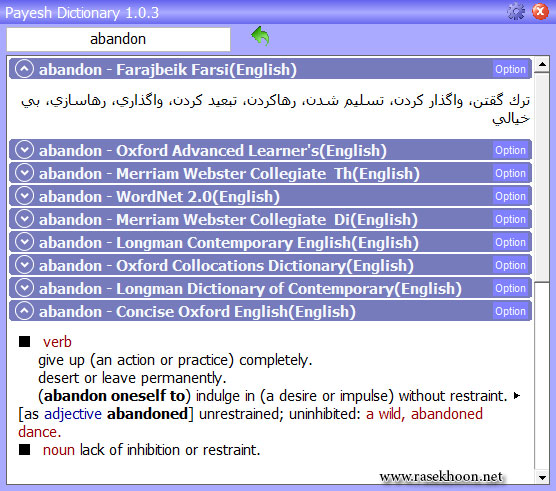Expand the Longman Dictionary of Contemporary chevron

pyautogui.click(x=24, y=288)
